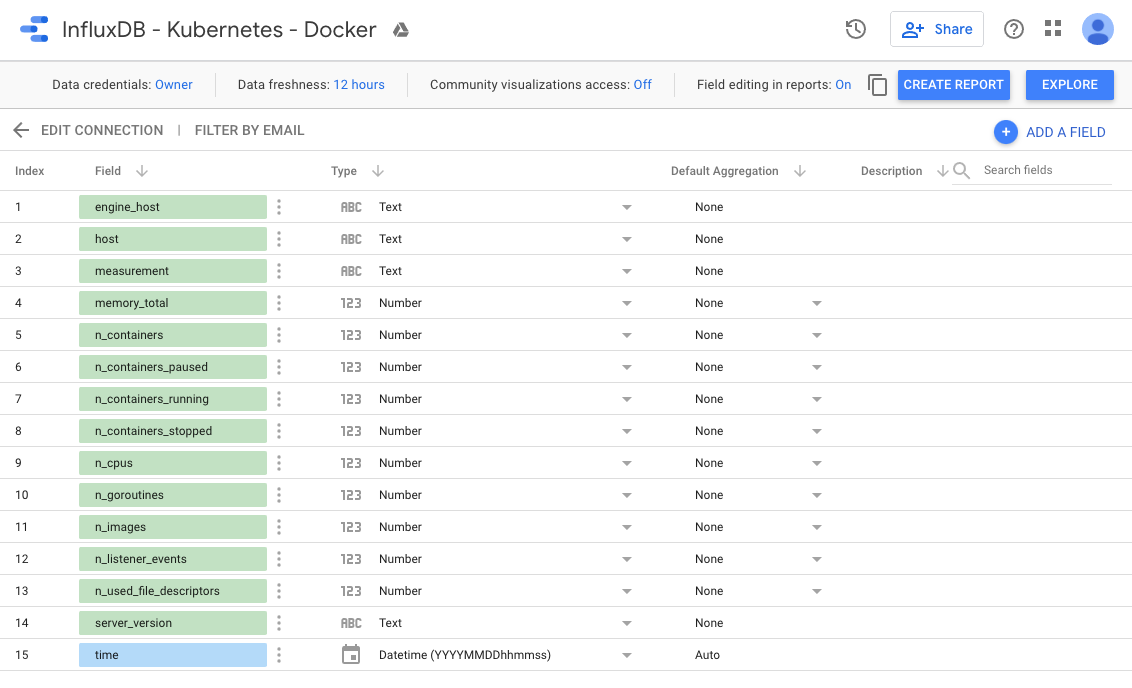
Task: Click Add a Field label
Action: (1066, 132)
